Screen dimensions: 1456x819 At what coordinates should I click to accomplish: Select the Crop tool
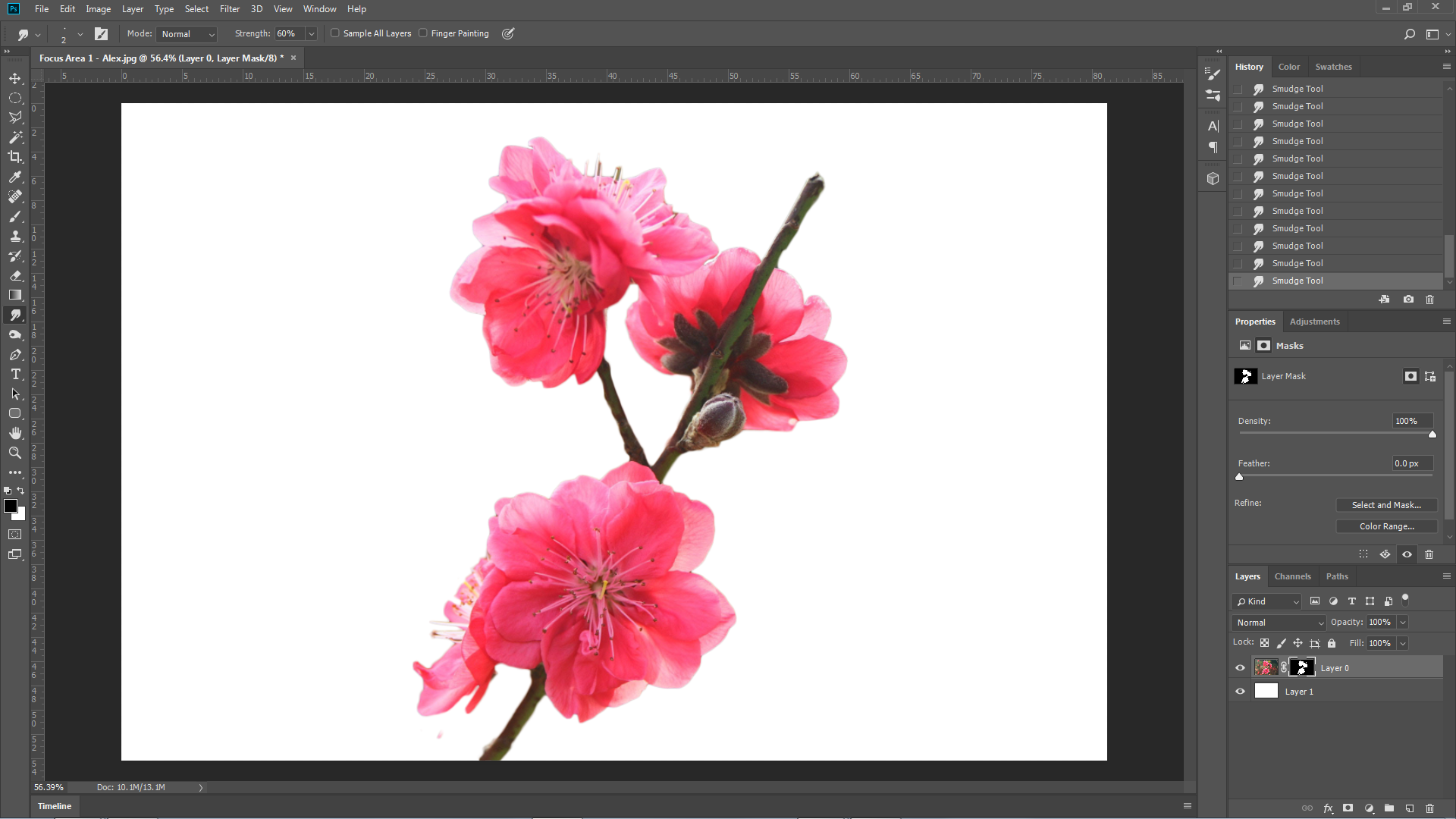[15, 157]
